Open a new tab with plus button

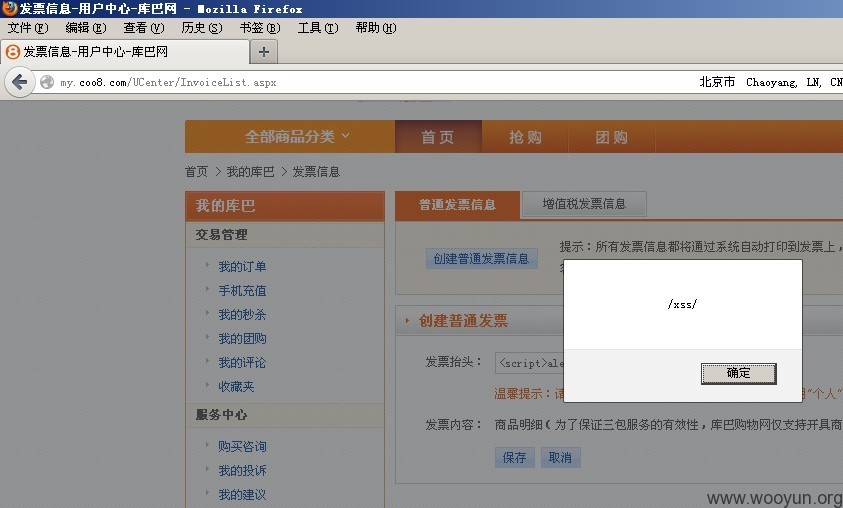(263, 52)
